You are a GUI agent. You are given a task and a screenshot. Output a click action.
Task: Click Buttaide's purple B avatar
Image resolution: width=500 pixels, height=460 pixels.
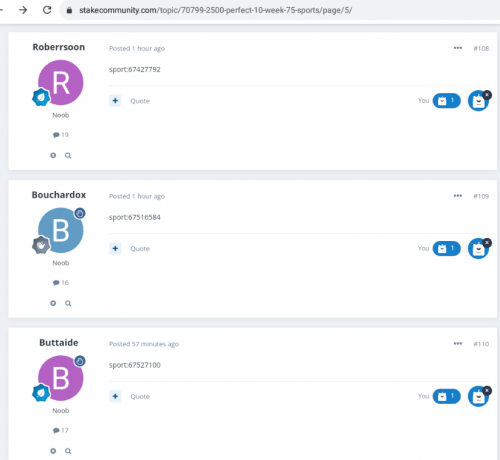tap(61, 378)
